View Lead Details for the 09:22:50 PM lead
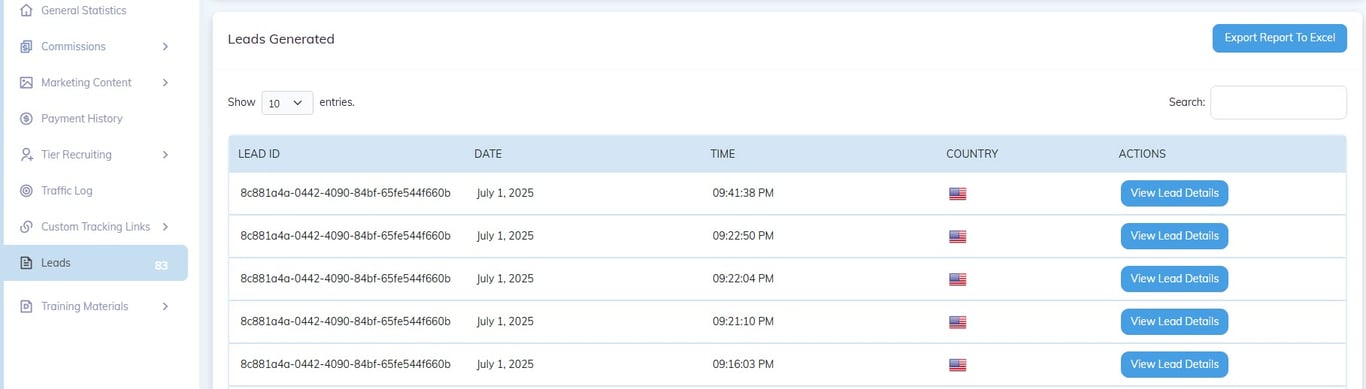1366x389 pixels. (x=1174, y=236)
